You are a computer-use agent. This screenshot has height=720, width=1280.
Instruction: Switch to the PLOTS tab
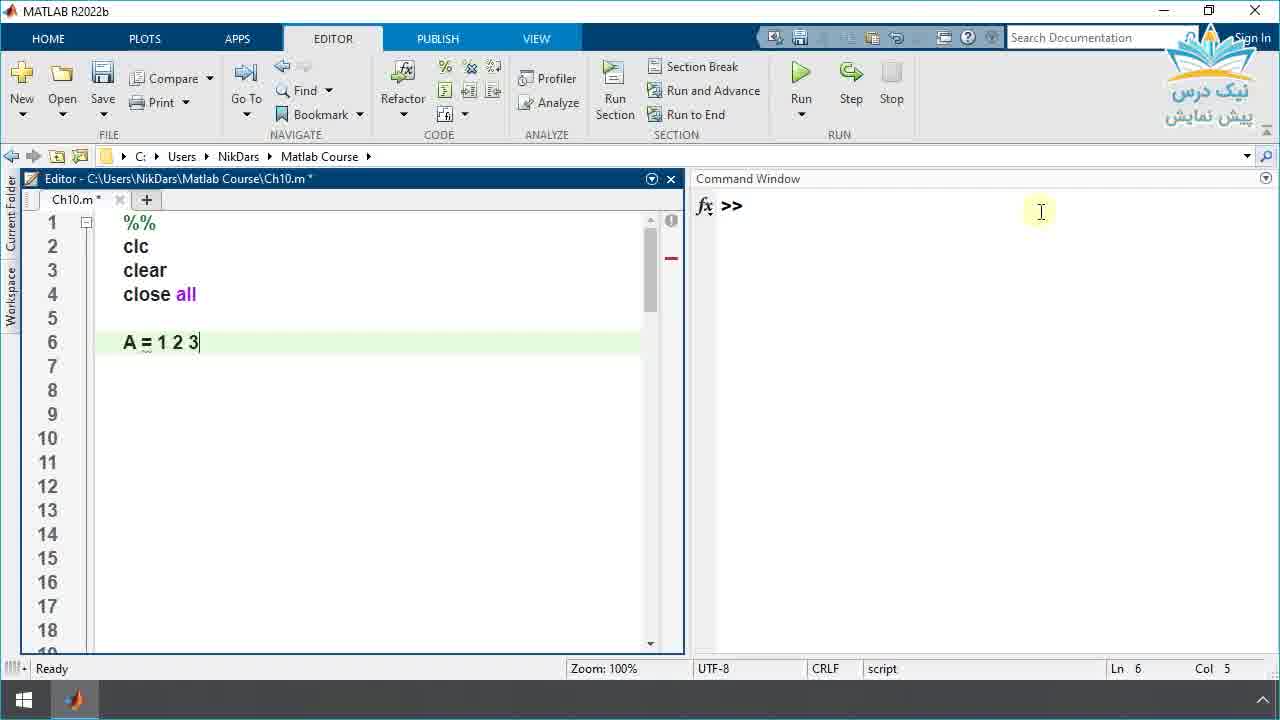[145, 39]
